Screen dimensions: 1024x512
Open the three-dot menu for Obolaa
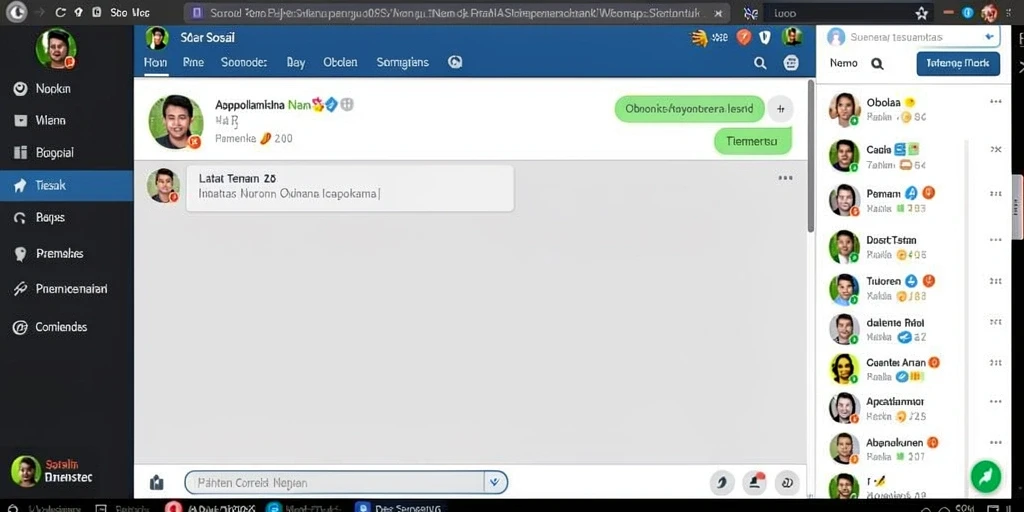pyautogui.click(x=995, y=102)
